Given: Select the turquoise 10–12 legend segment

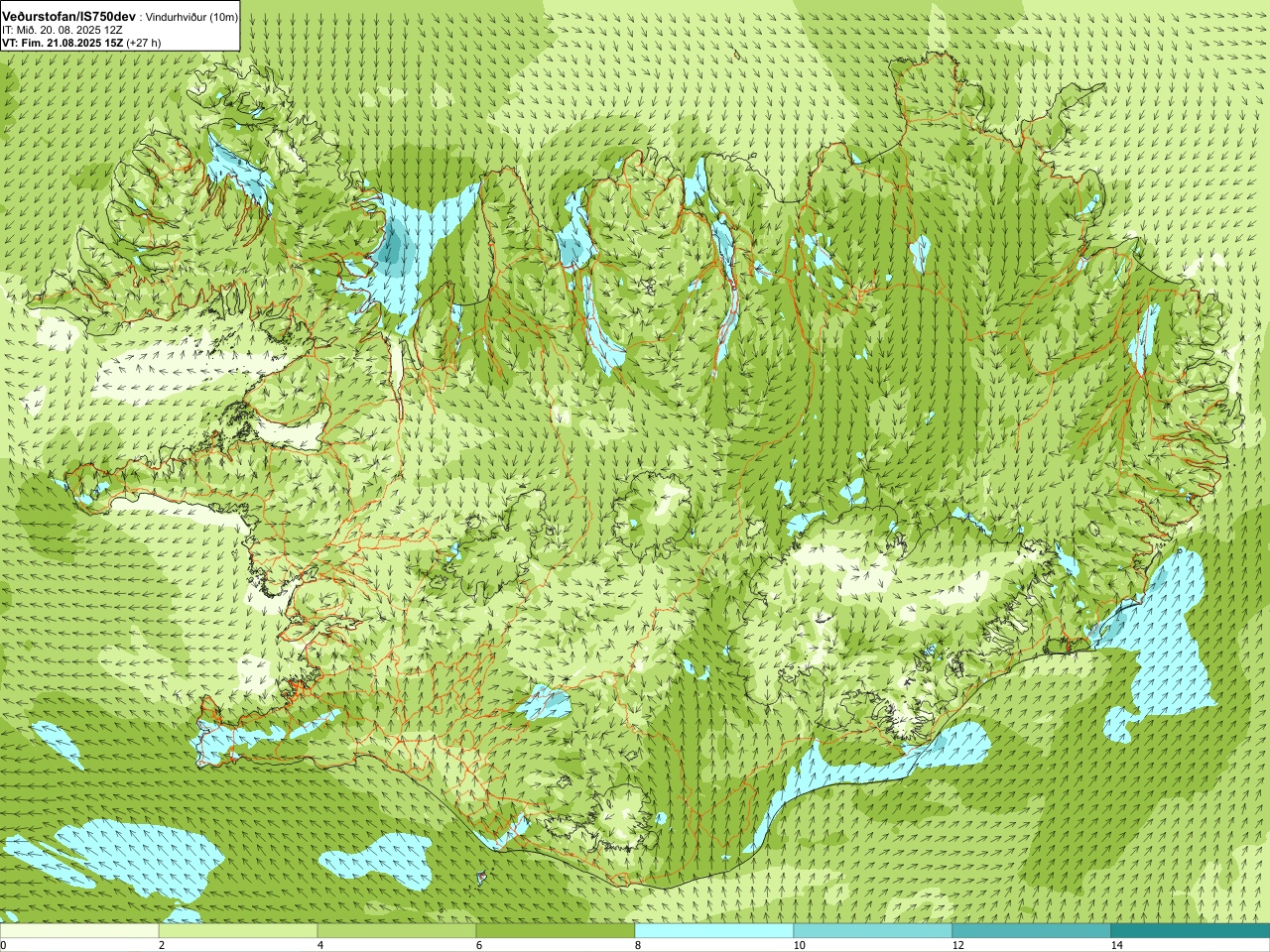Looking at the screenshot, I should coord(873,931).
